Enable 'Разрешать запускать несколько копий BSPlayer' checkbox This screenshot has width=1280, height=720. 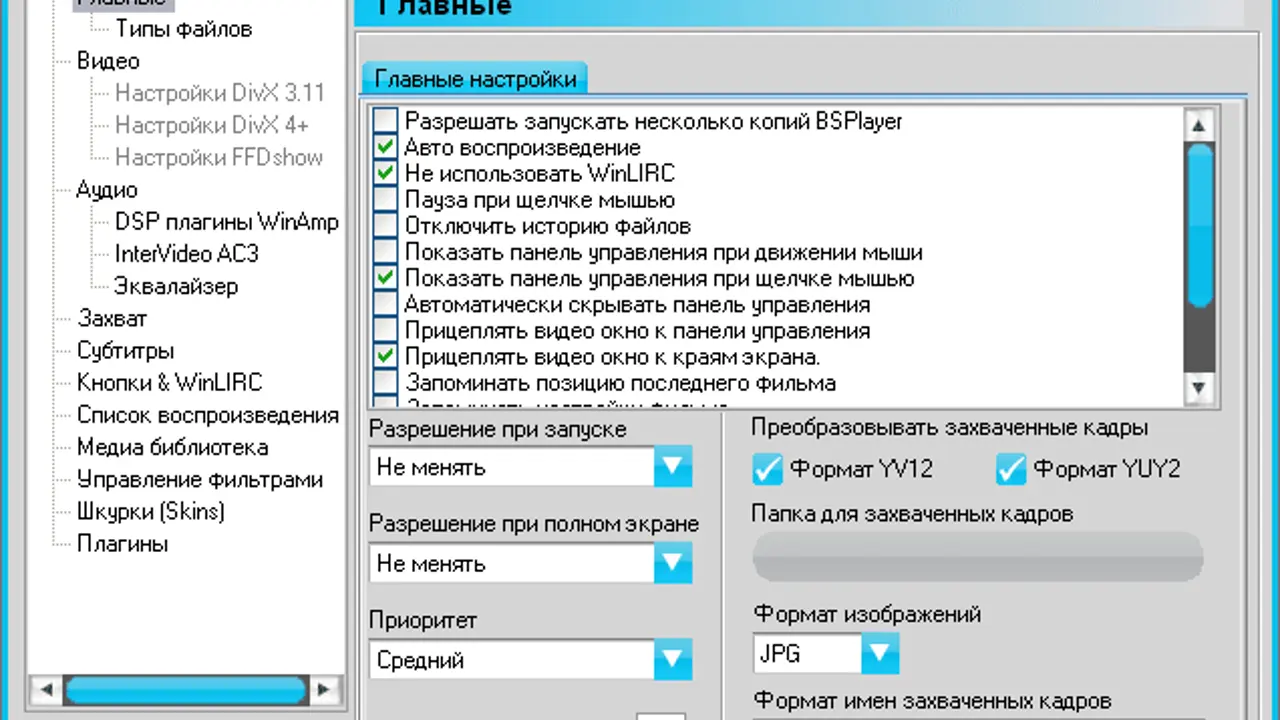tap(385, 121)
